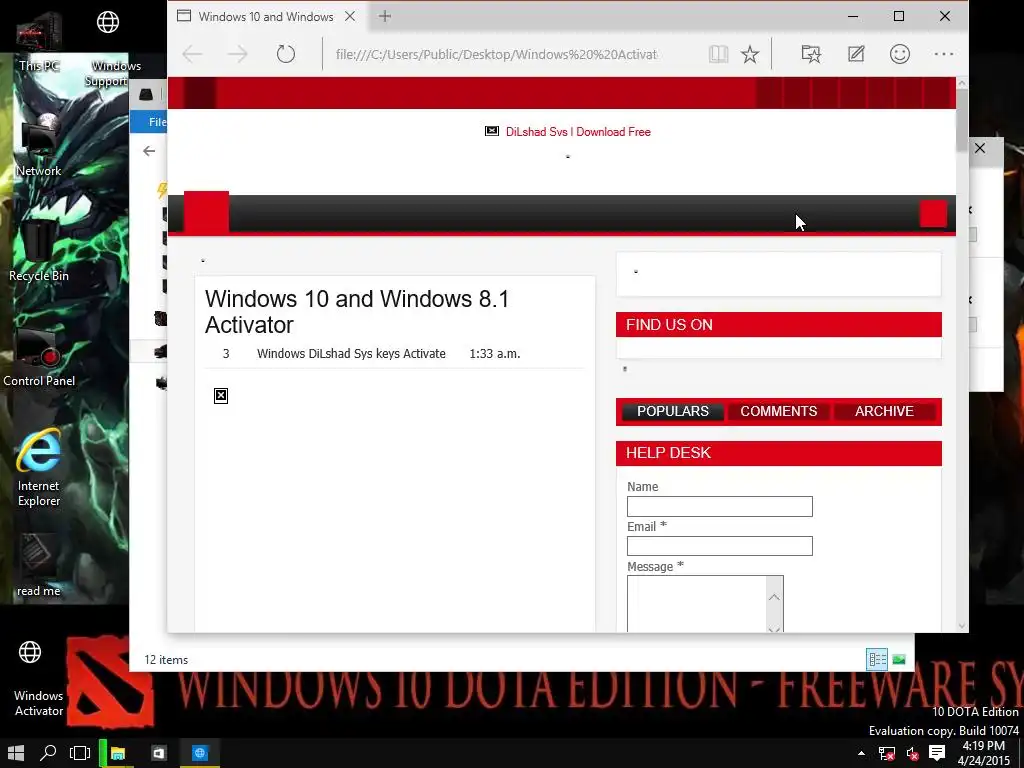Image resolution: width=1024 pixels, height=768 pixels.
Task: Close the Windows 10 and Windows tab
Action: [x=350, y=16]
